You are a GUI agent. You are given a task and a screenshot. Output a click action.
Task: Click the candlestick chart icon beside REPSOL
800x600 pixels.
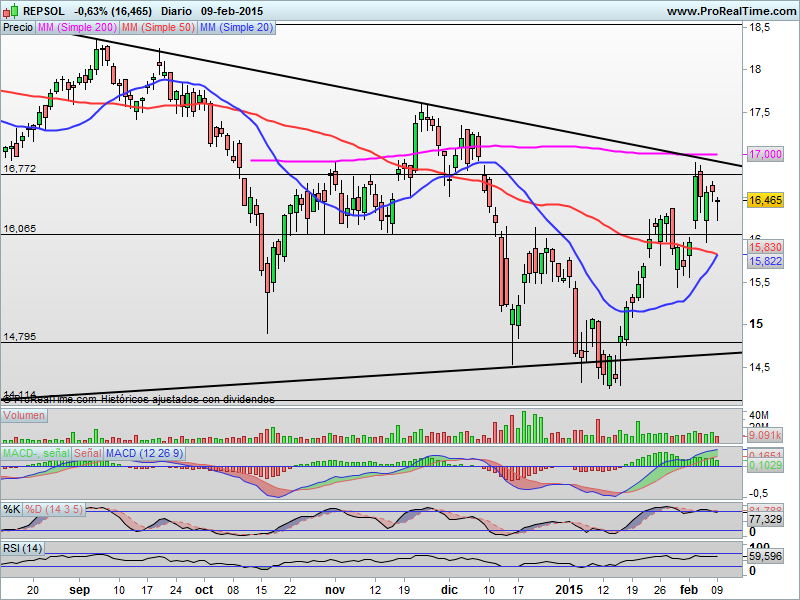point(11,11)
